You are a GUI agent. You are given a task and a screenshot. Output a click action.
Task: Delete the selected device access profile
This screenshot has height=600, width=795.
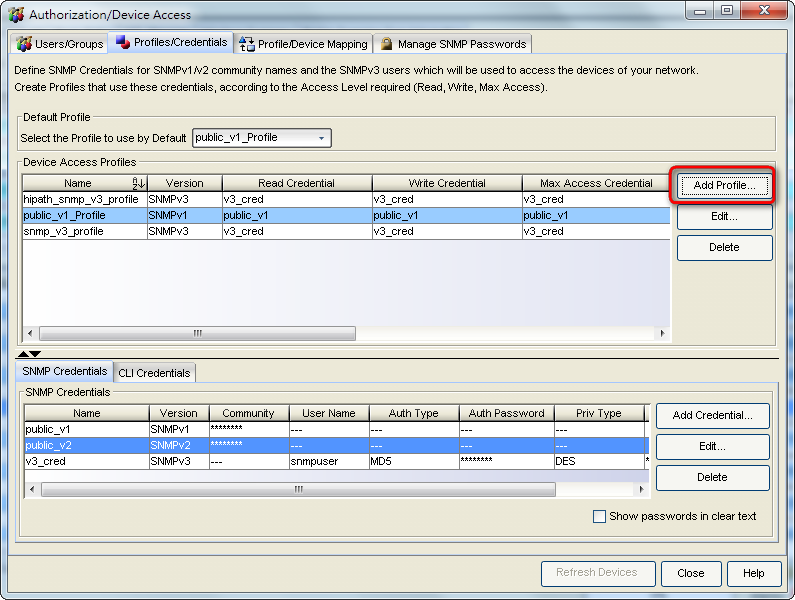coord(724,248)
